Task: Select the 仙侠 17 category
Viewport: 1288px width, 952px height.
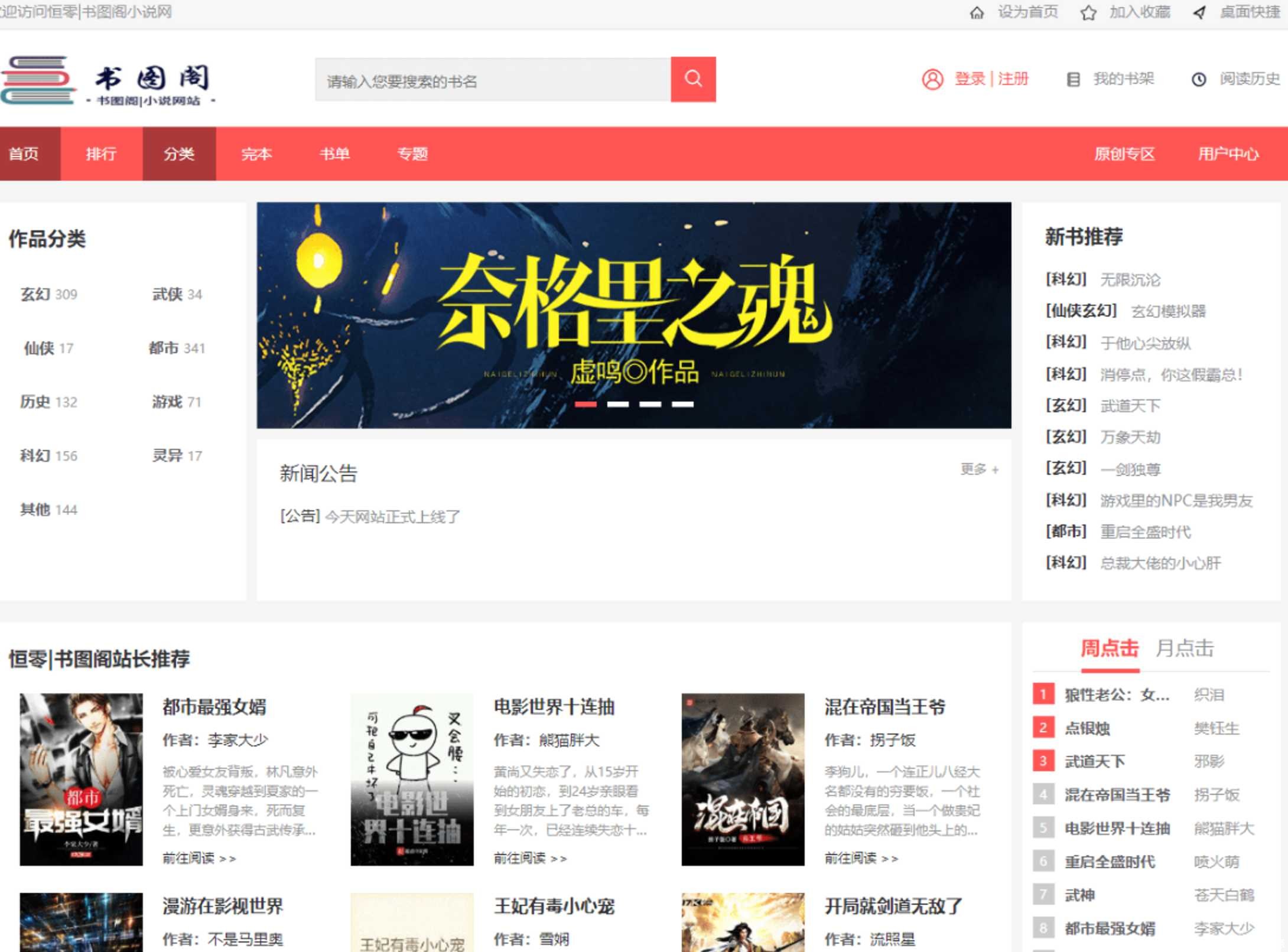Action: (49, 348)
